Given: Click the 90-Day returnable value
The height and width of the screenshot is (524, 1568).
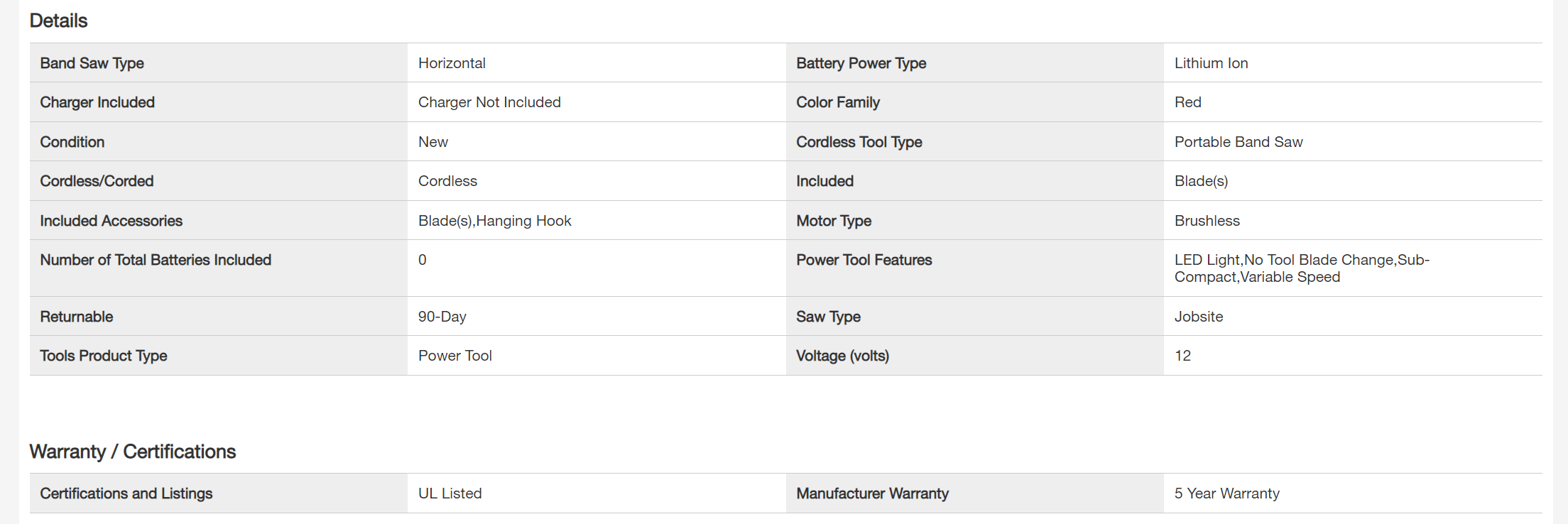Looking at the screenshot, I should (442, 317).
